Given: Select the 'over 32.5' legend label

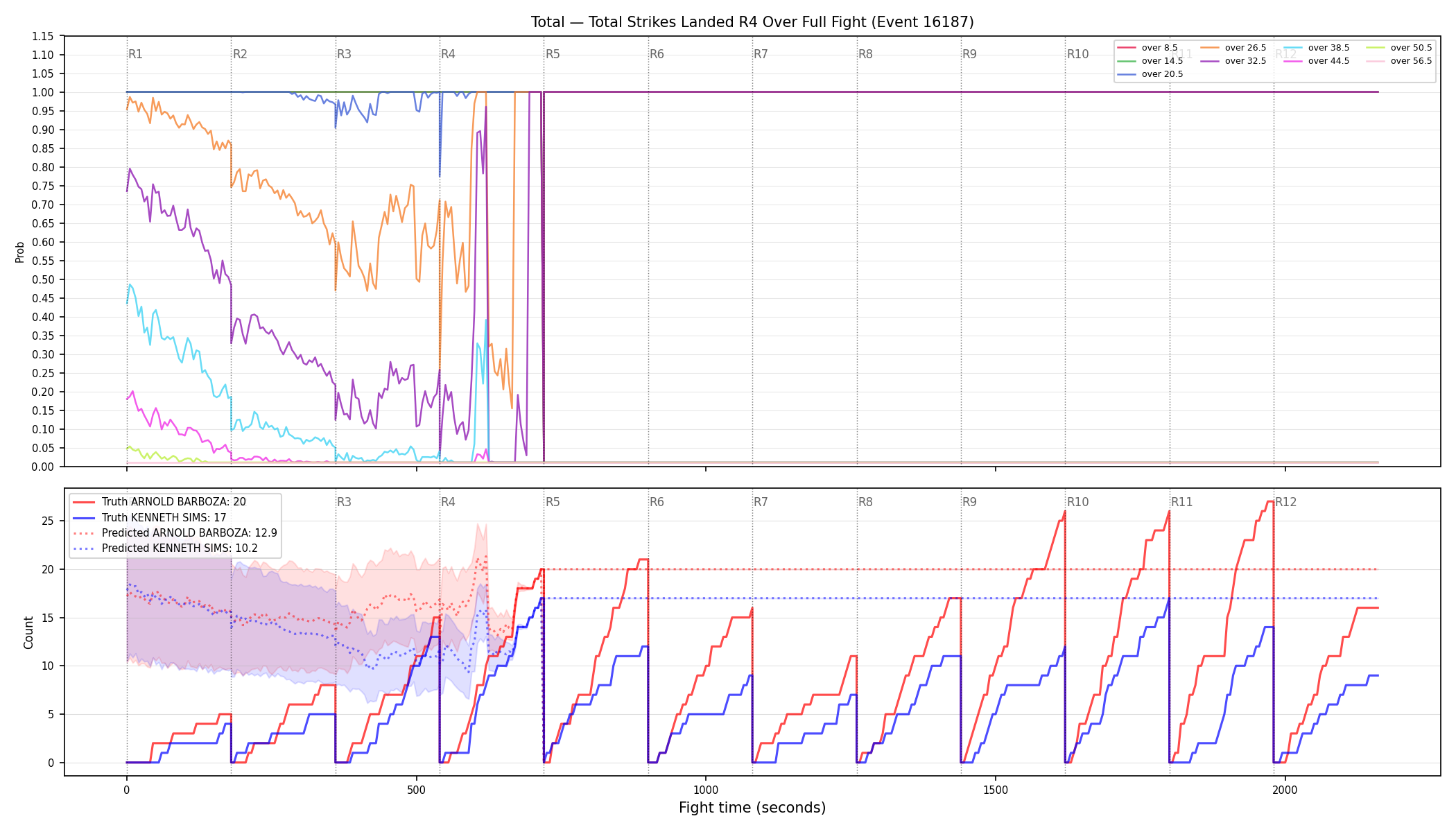Looking at the screenshot, I should point(1245,61).
